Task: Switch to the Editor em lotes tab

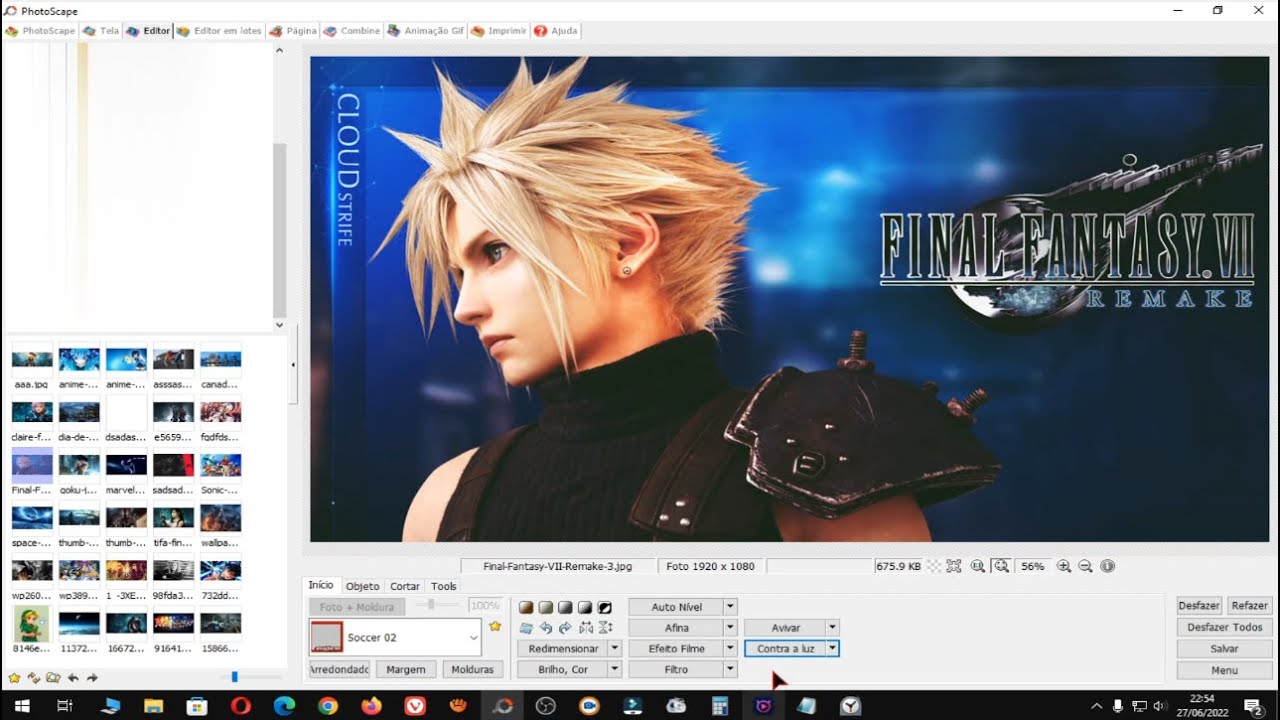Action: point(219,31)
